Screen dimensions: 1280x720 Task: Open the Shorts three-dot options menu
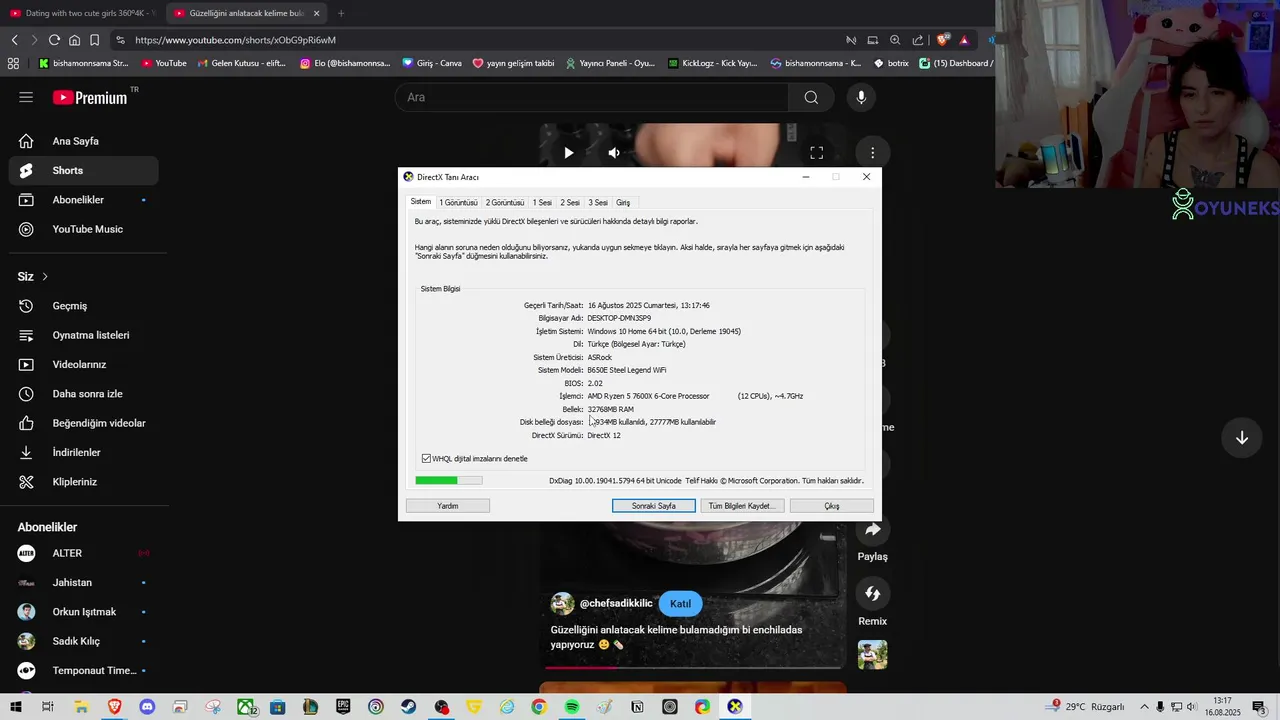coord(872,153)
